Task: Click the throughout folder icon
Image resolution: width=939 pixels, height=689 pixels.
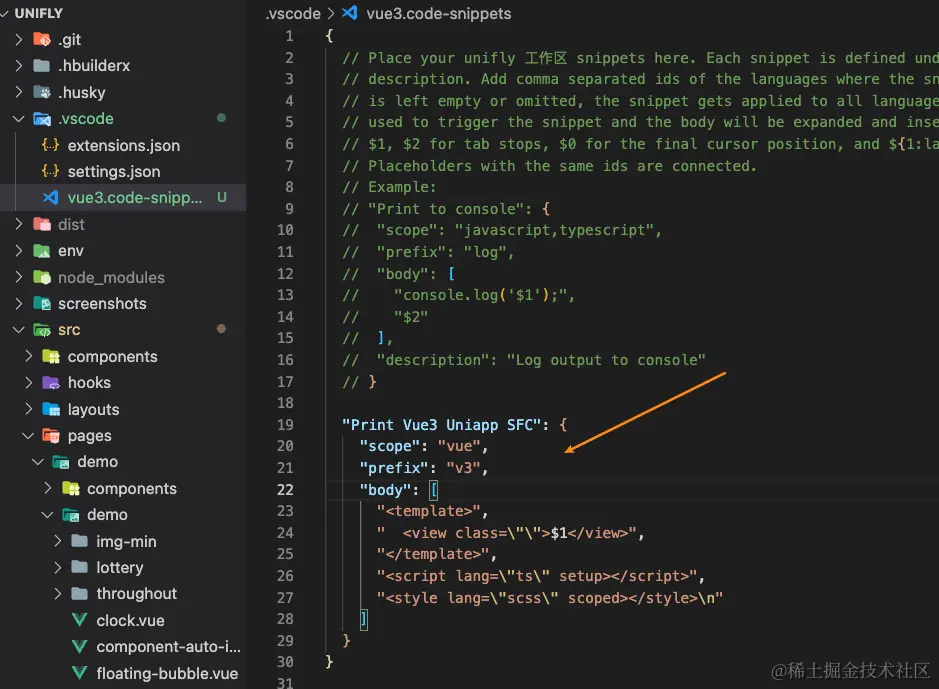Action: click(80, 593)
